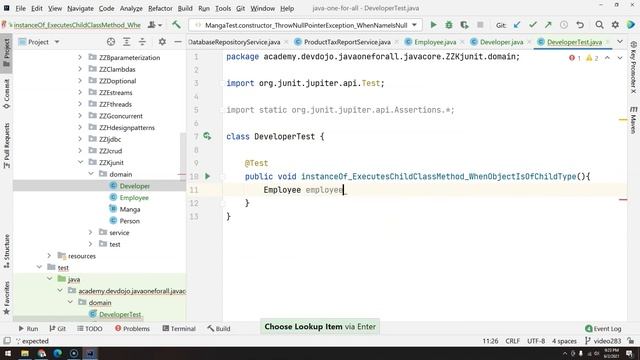This screenshot has width=640, height=360.
Task: Expand all icon in Project panel
Action: [x=127, y=42]
